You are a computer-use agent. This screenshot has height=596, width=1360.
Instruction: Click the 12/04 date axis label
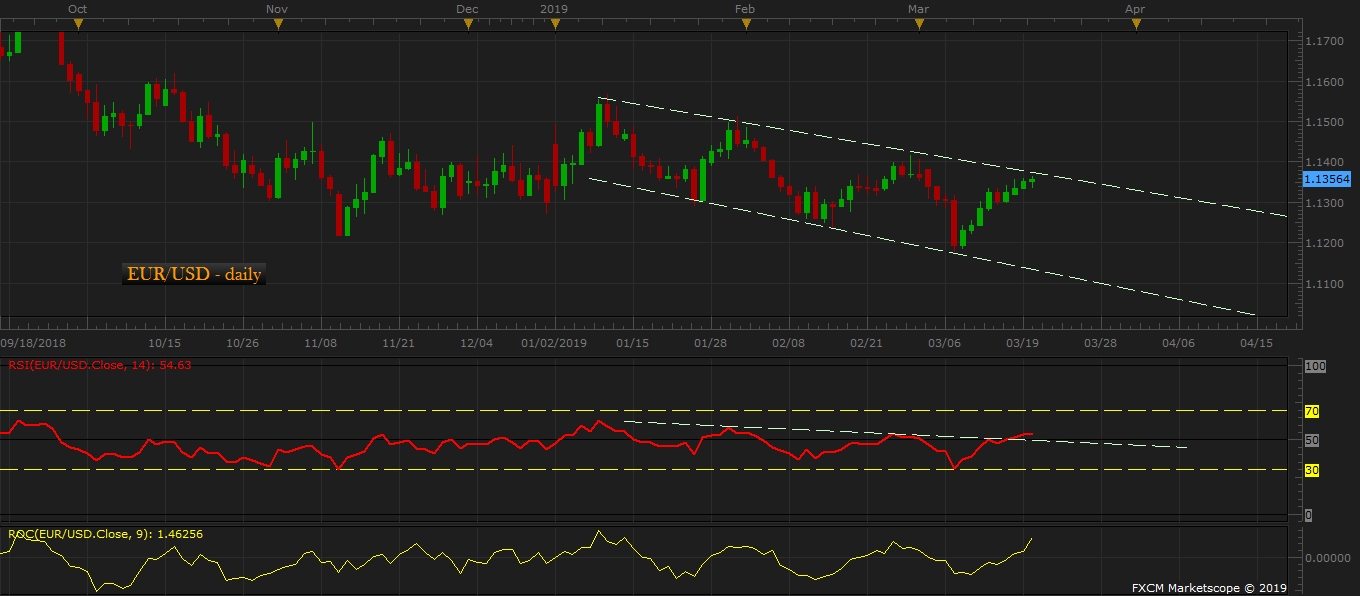476,342
